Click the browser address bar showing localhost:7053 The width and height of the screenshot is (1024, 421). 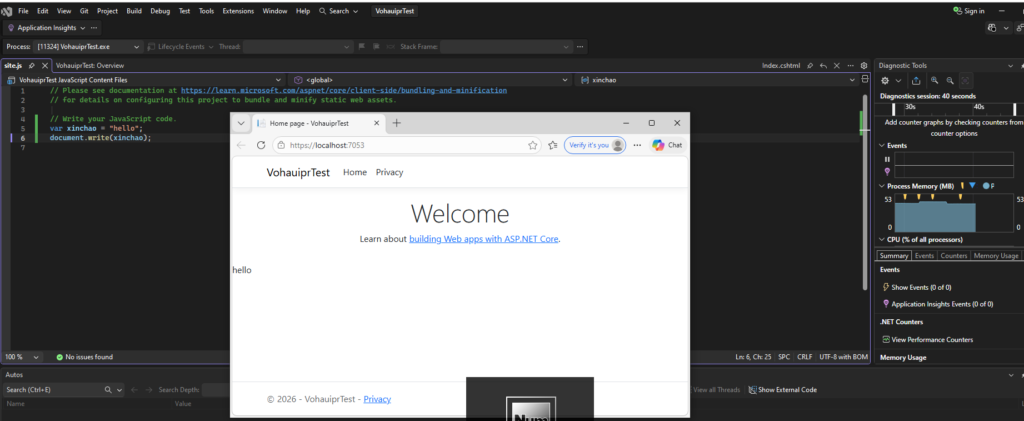click(x=400, y=145)
